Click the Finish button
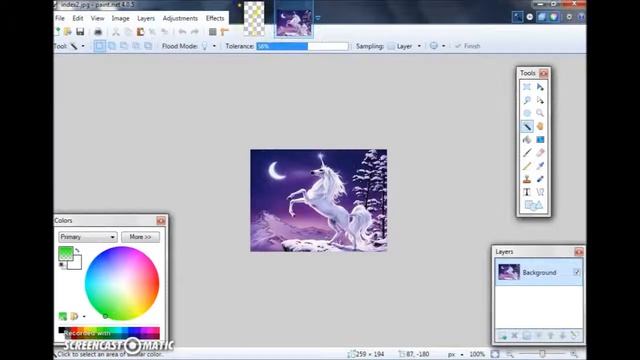 coord(467,46)
